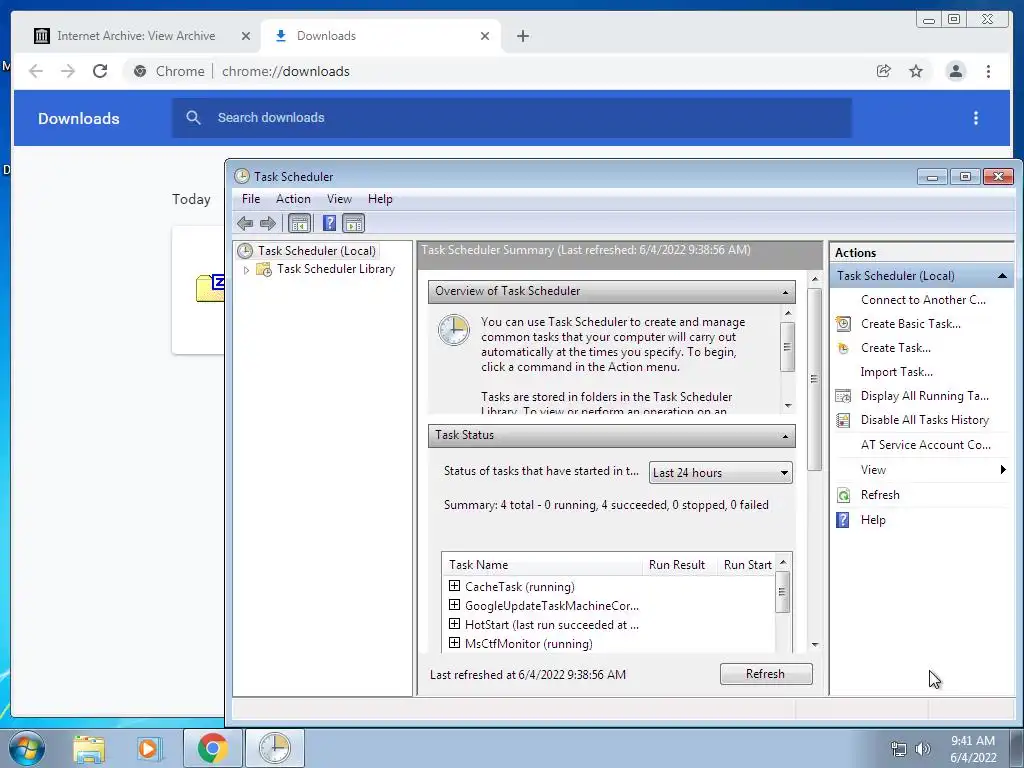Click Connect to Another Computer action

tap(923, 300)
